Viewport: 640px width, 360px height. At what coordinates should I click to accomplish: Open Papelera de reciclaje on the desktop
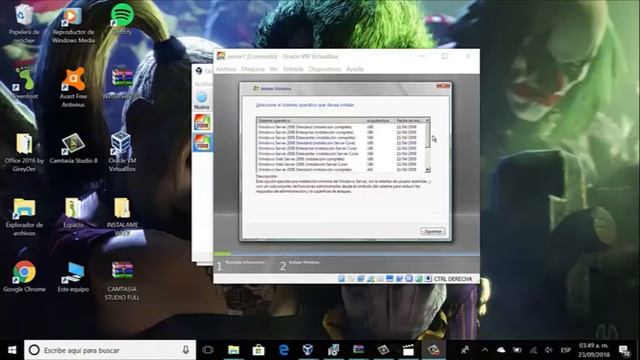coord(24,24)
